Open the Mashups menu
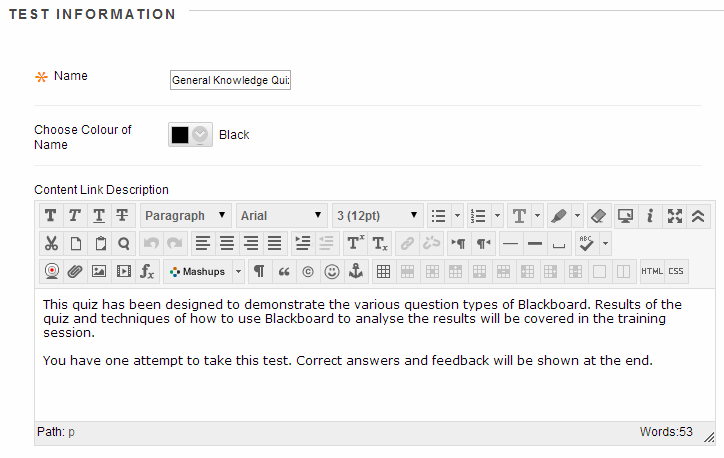Image resolution: width=724 pixels, height=458 pixels. click(204, 271)
